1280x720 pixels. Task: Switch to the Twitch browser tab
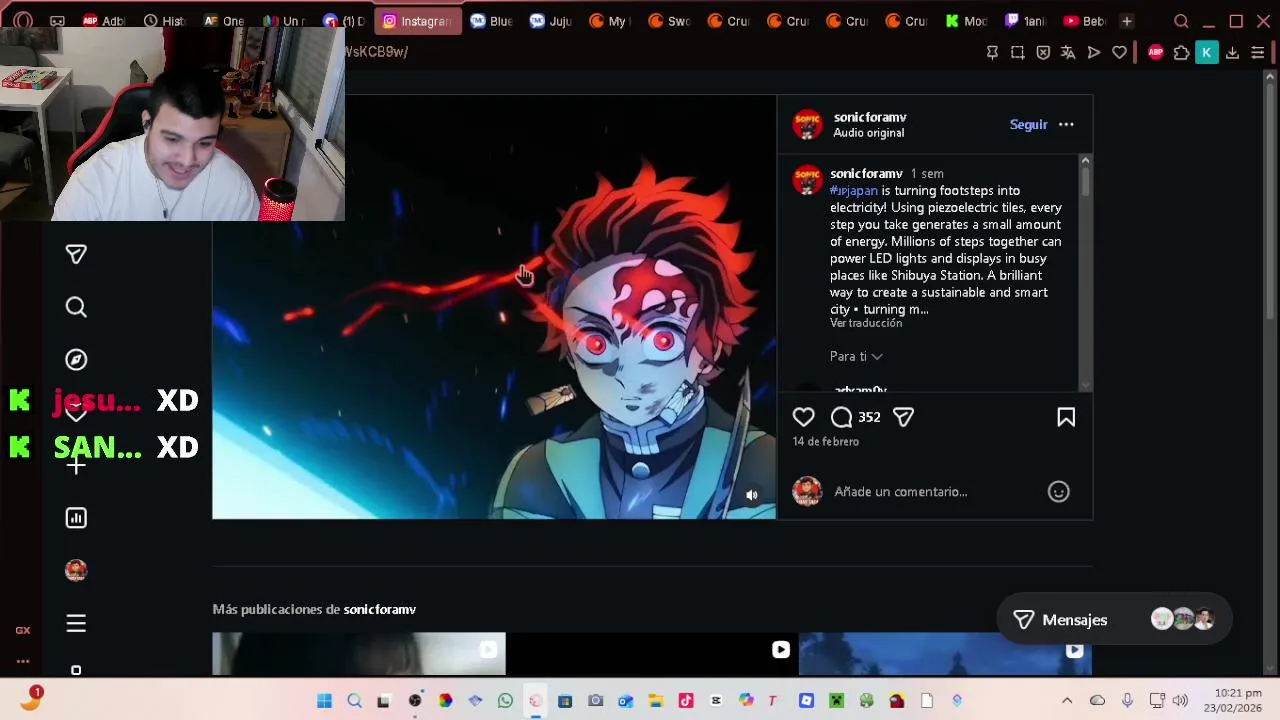click(1025, 21)
